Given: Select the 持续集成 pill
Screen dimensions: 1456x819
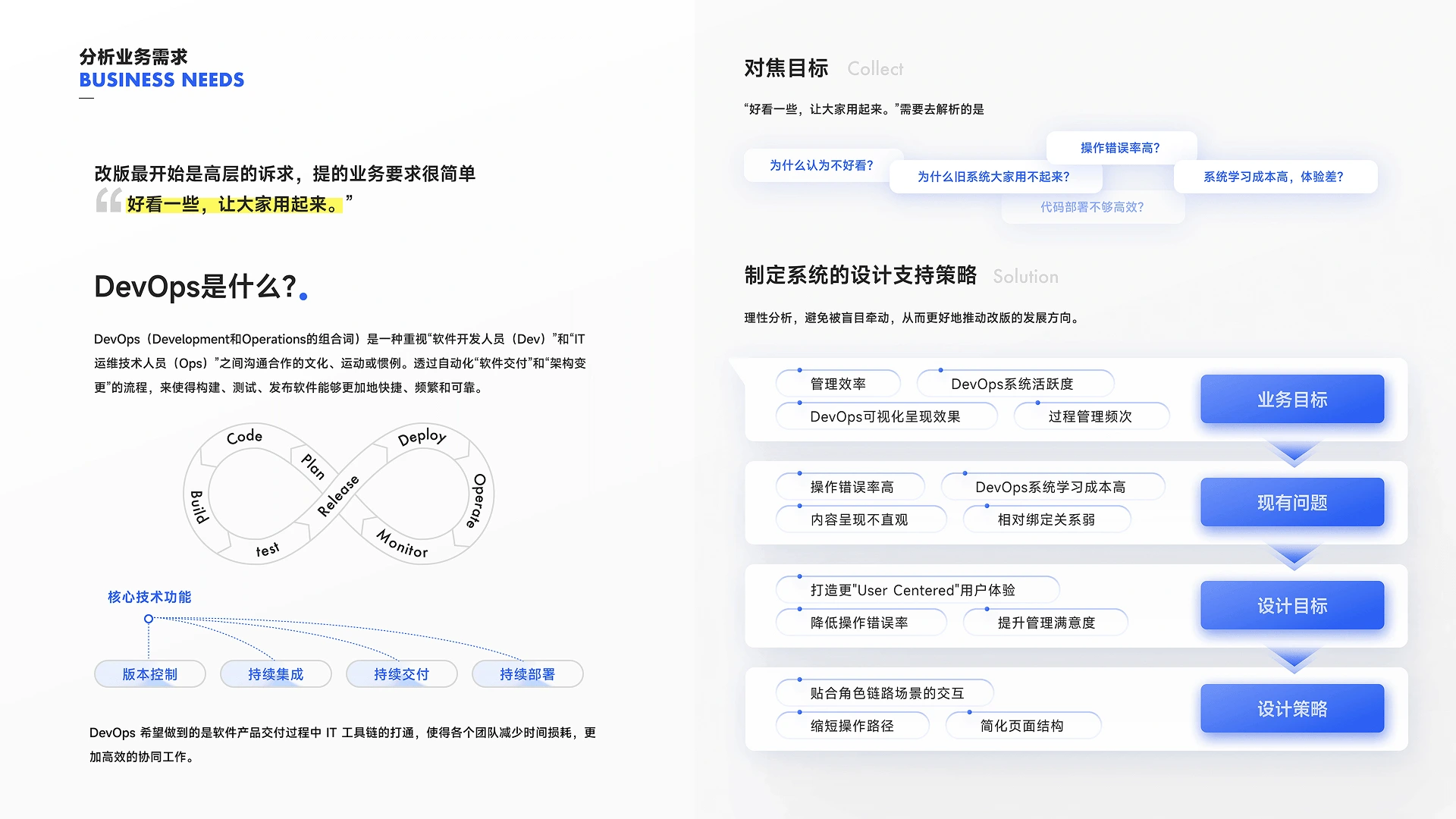Looking at the screenshot, I should pos(276,674).
